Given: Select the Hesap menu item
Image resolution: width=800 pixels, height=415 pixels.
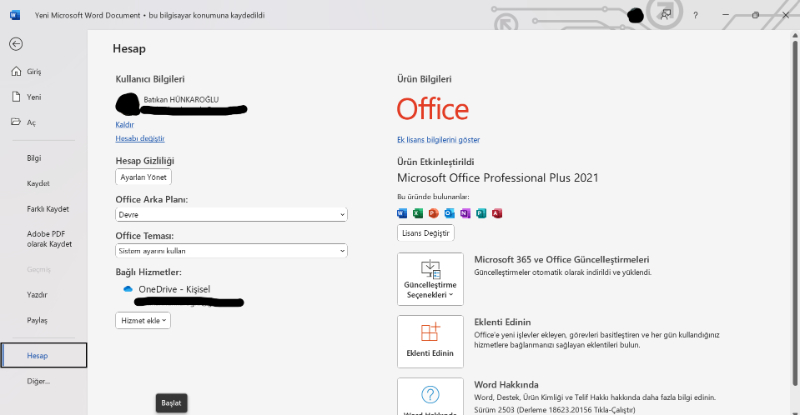Looking at the screenshot, I should (x=44, y=355).
